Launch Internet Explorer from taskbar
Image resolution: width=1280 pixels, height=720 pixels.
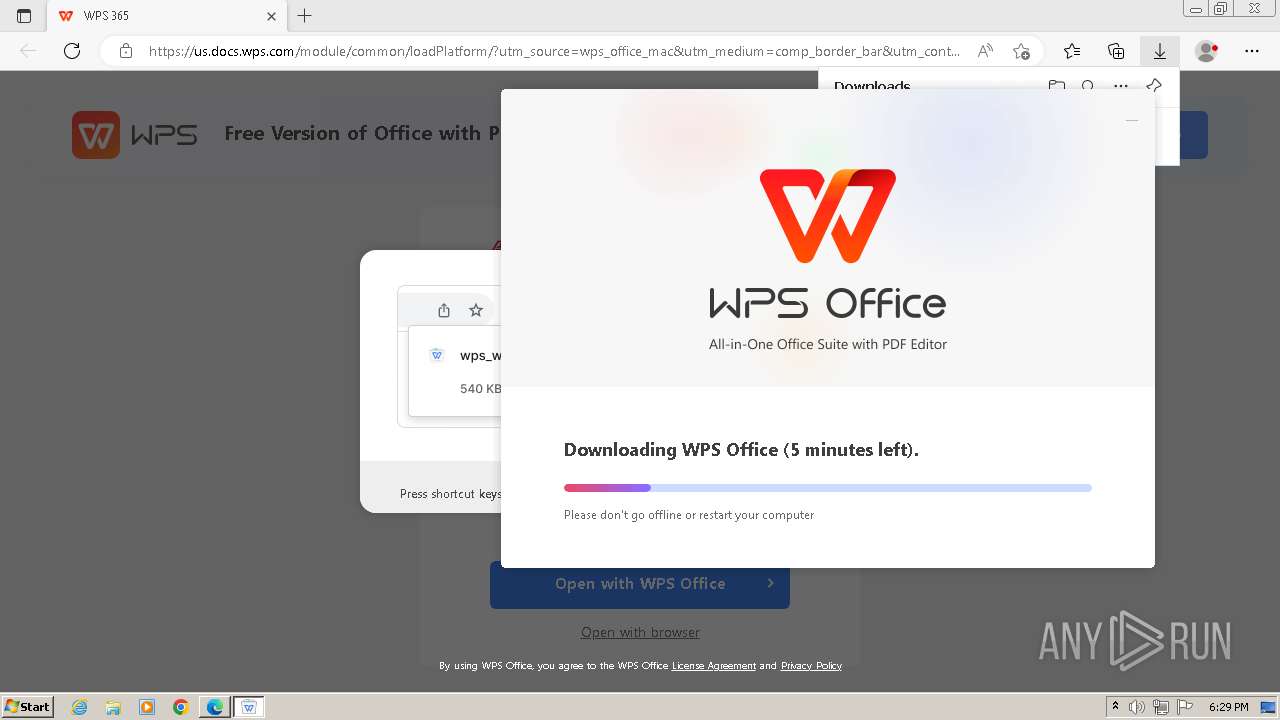79,707
